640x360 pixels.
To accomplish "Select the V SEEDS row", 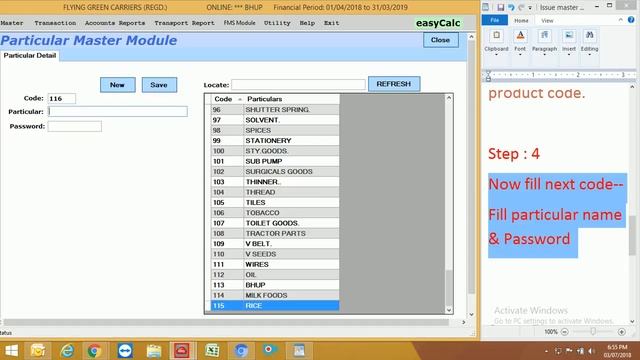I will 275,254.
